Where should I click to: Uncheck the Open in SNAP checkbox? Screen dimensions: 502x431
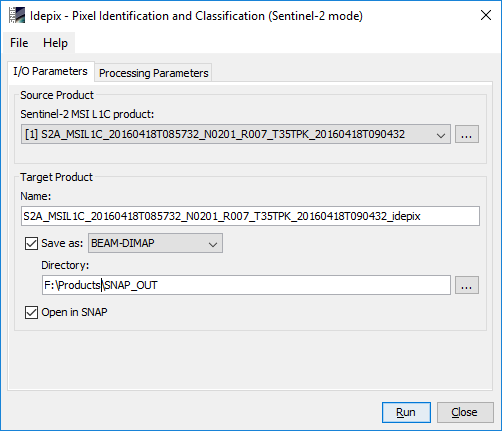tap(31, 312)
